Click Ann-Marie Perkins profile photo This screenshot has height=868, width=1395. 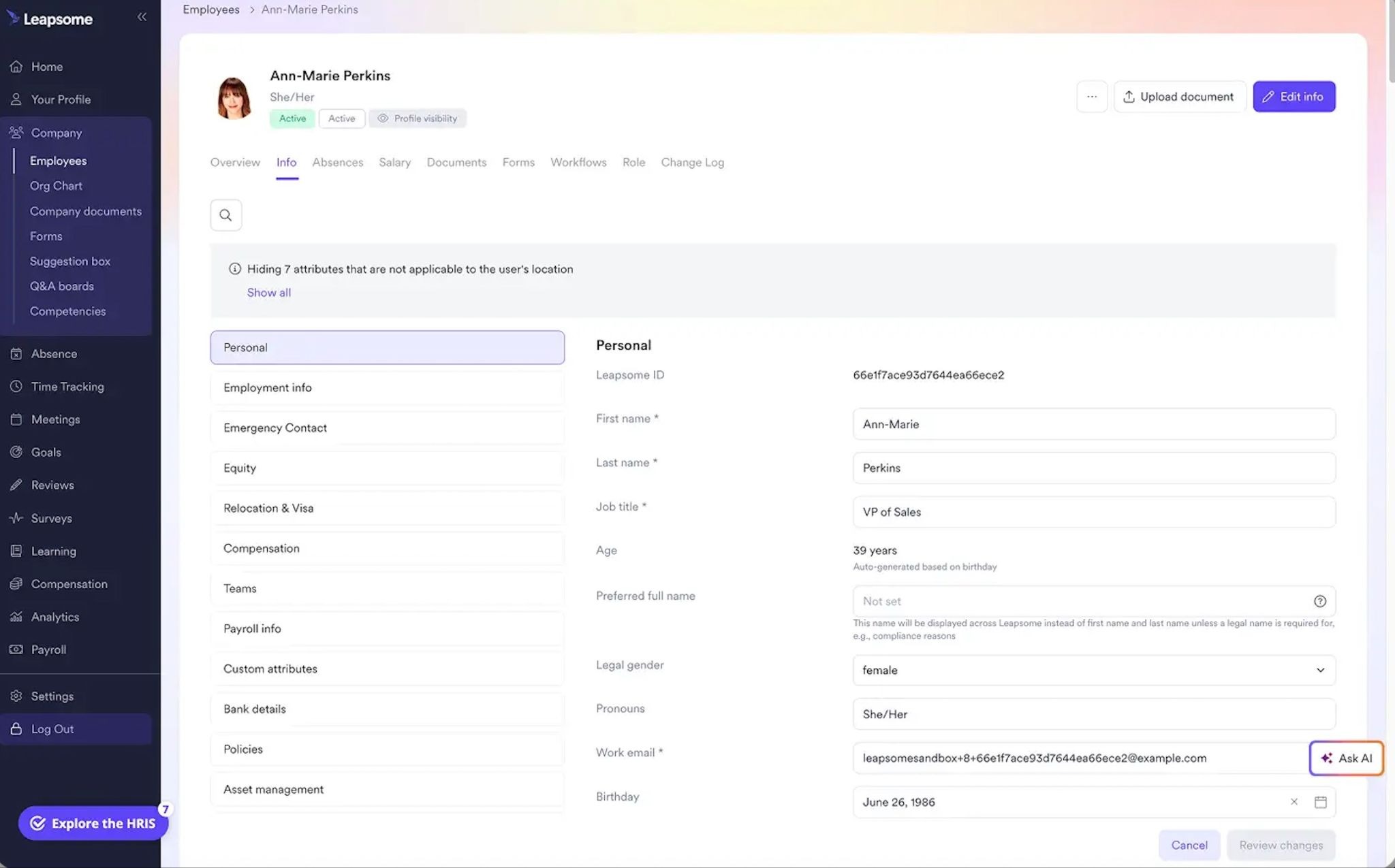[234, 97]
